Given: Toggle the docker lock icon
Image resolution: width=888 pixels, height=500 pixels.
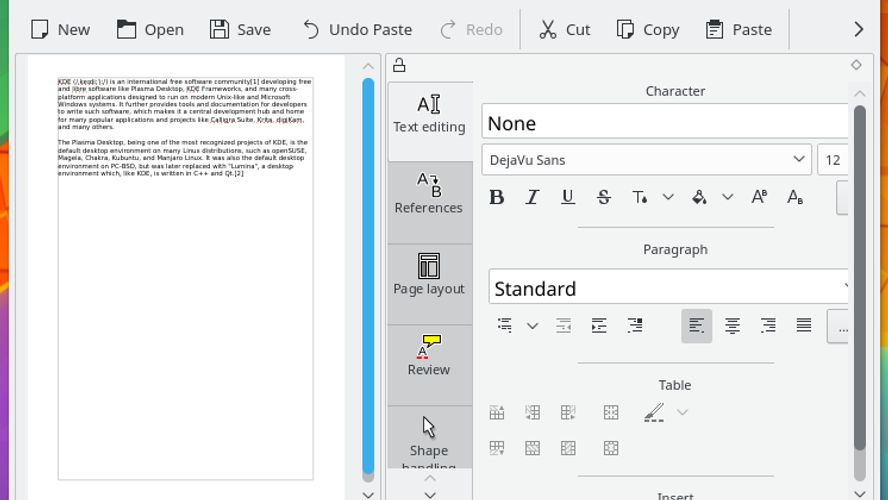Looking at the screenshot, I should [399, 65].
